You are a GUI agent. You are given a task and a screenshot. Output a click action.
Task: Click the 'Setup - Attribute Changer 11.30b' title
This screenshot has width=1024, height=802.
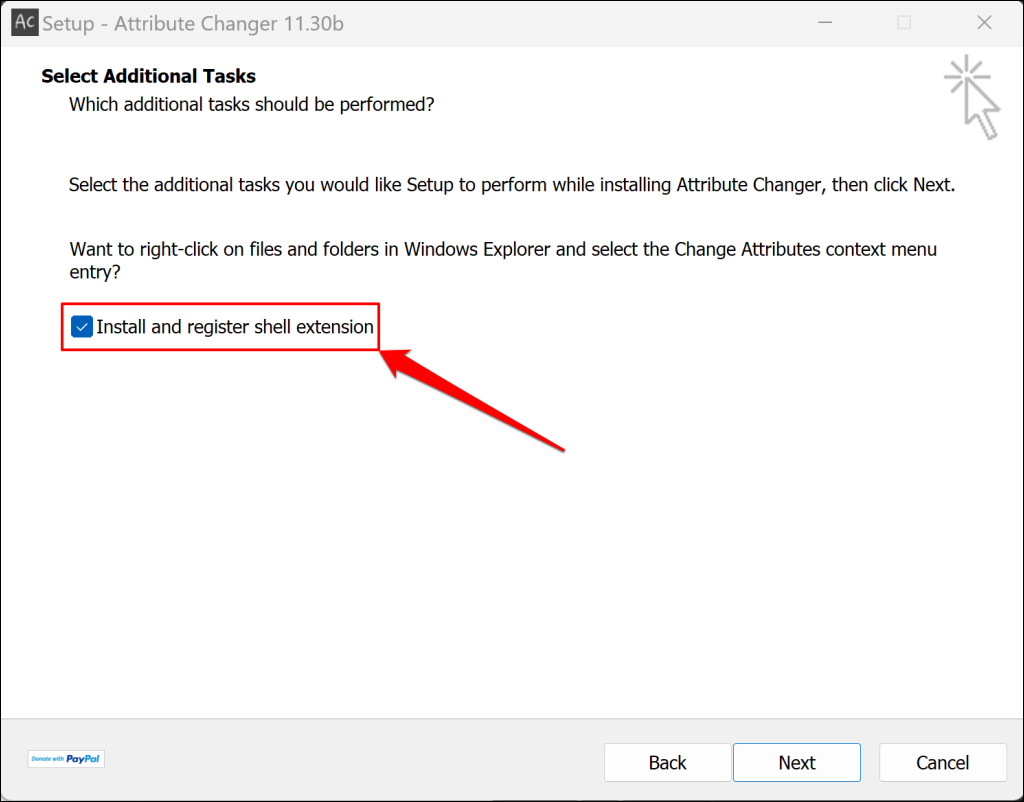pyautogui.click(x=193, y=24)
